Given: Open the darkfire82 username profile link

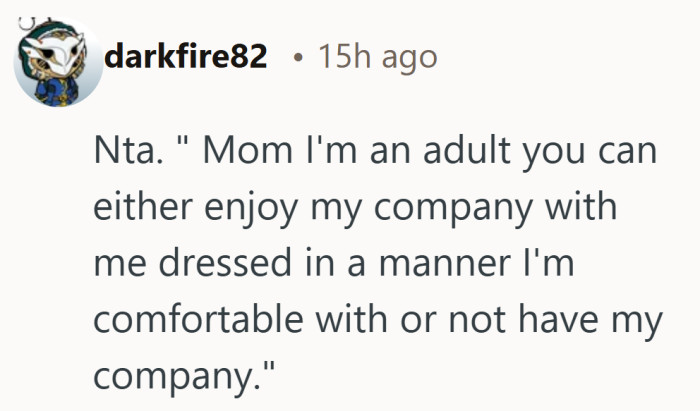Looking at the screenshot, I should click(x=186, y=57).
